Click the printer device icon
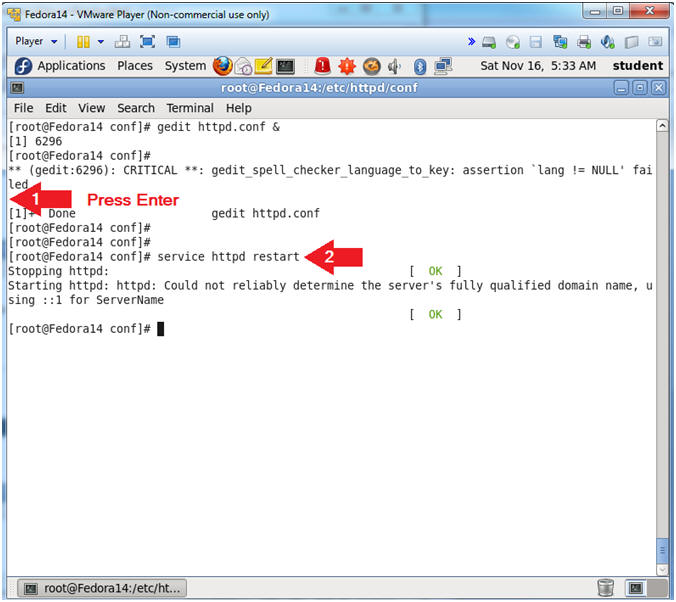 click(x=584, y=42)
